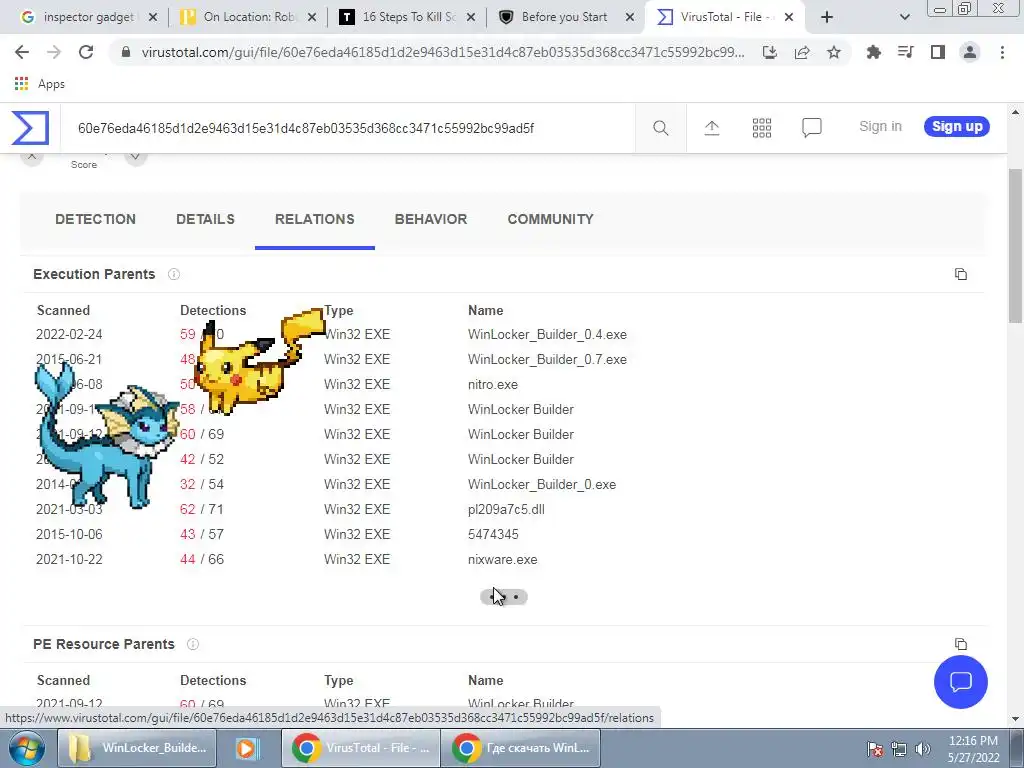
Task: Open the pl209a7c5.dll entry
Action: [x=506, y=509]
